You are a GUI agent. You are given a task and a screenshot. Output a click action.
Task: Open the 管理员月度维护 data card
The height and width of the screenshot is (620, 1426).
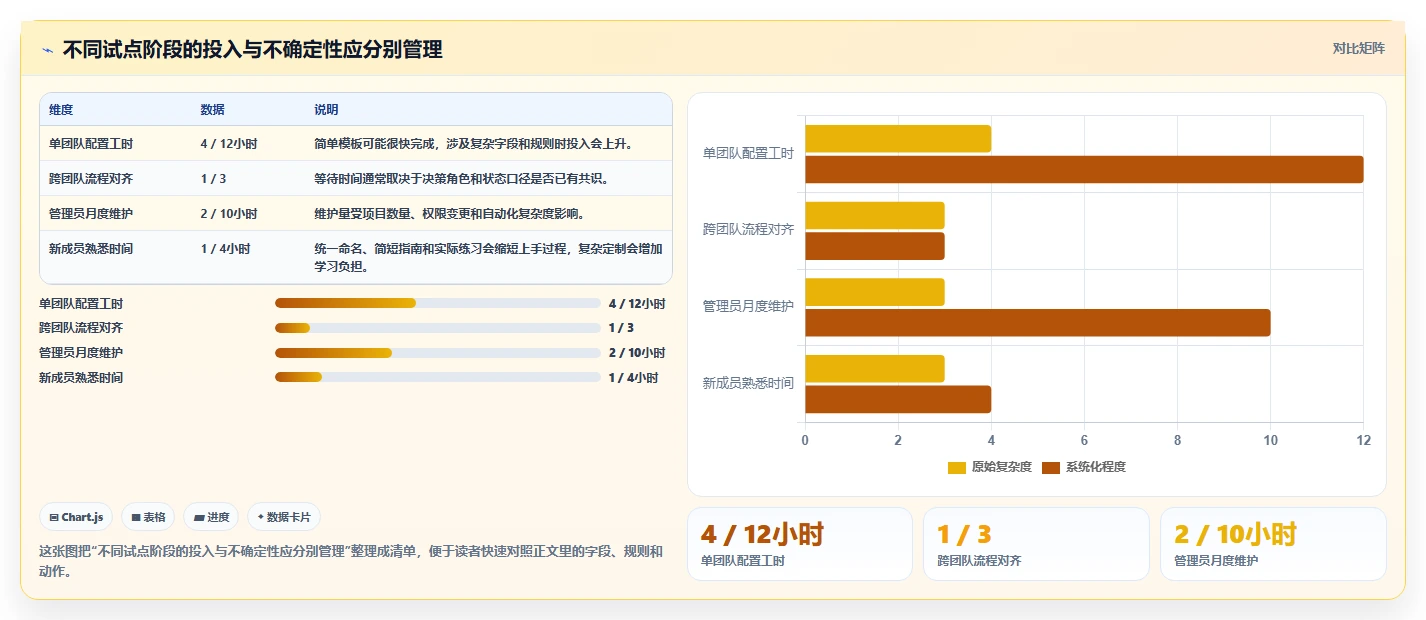click(1273, 544)
